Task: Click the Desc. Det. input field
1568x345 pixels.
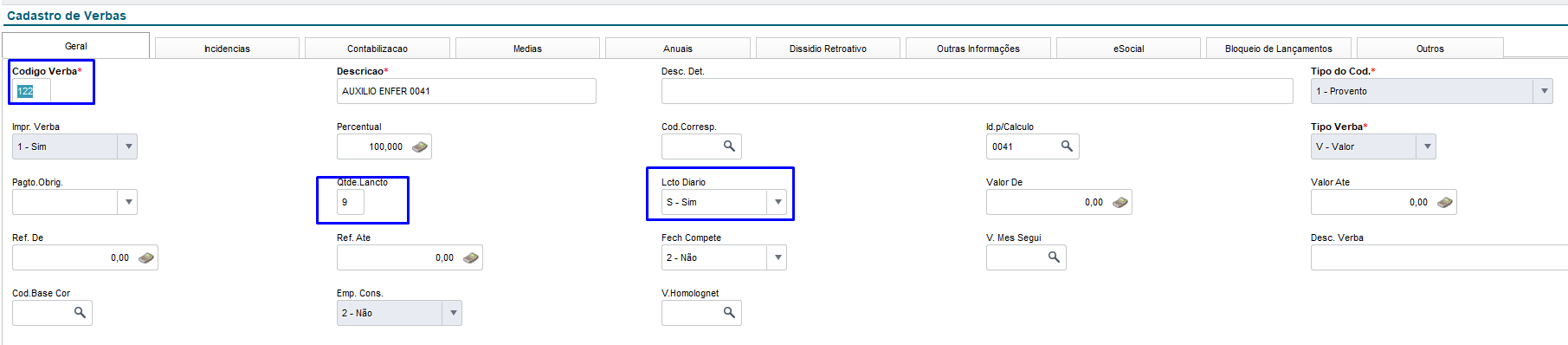Action: 977,91
